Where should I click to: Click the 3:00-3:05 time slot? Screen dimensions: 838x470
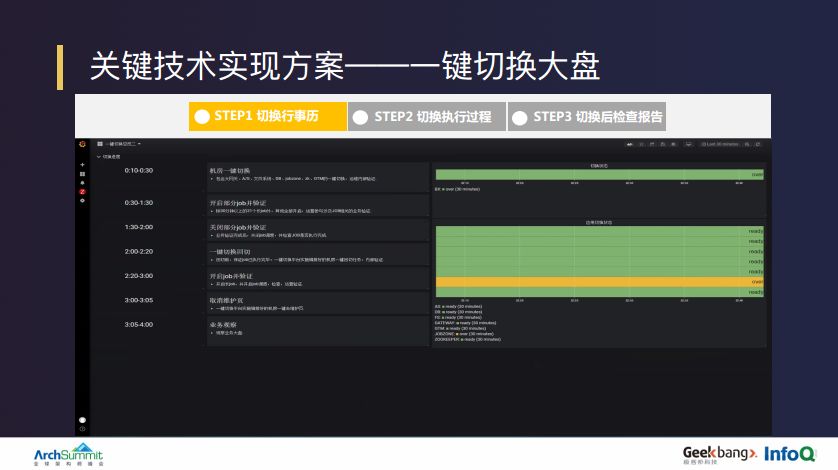click(x=139, y=300)
